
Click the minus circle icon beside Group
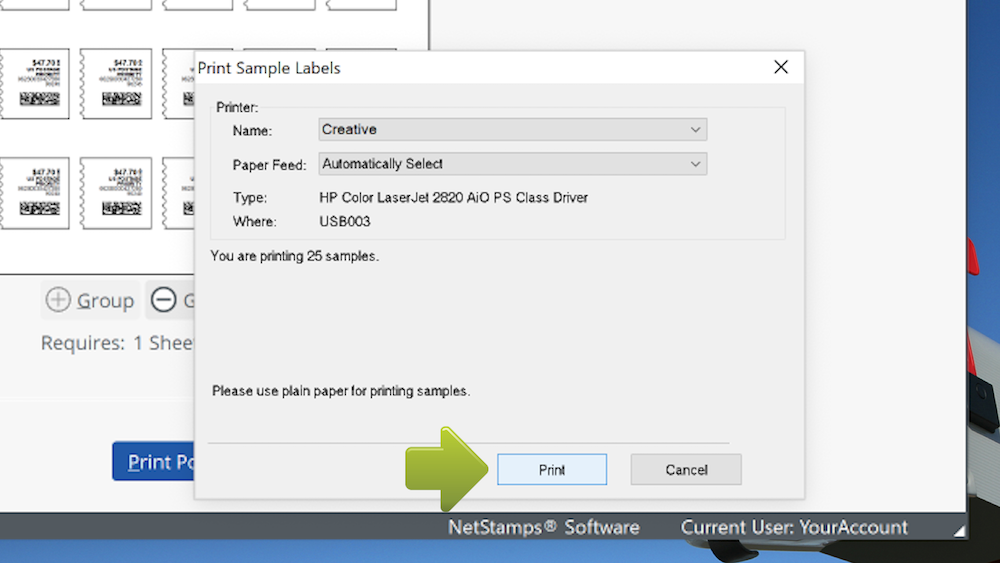(x=164, y=300)
